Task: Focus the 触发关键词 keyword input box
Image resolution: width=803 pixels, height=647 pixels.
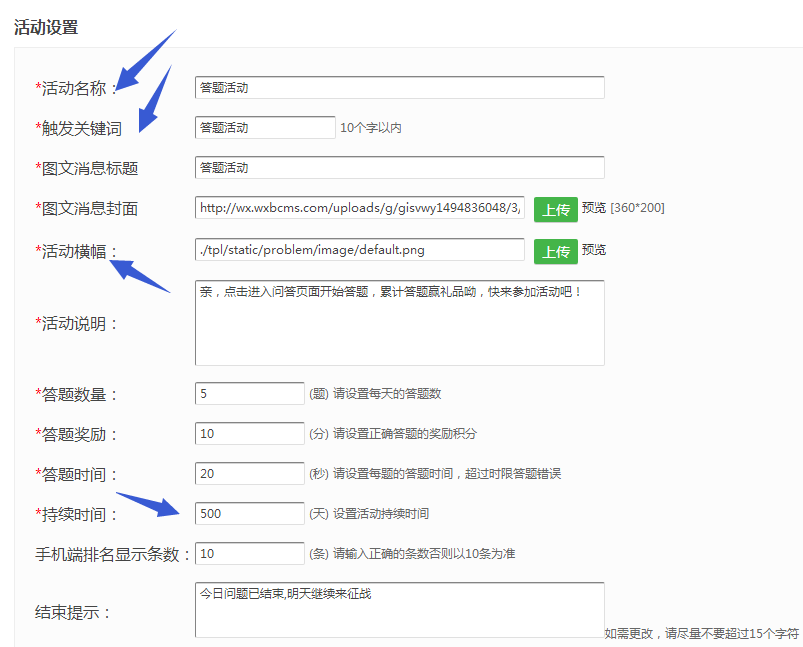Action: pos(265,127)
